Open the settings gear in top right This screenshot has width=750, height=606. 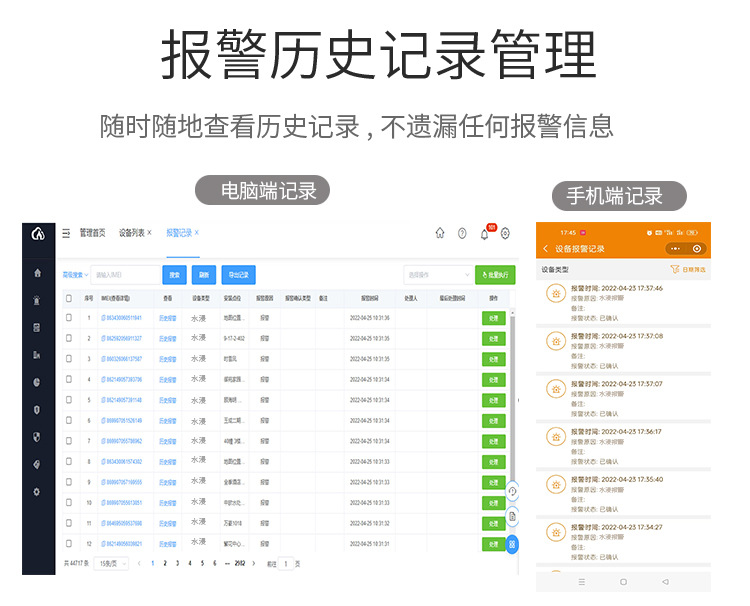506,233
